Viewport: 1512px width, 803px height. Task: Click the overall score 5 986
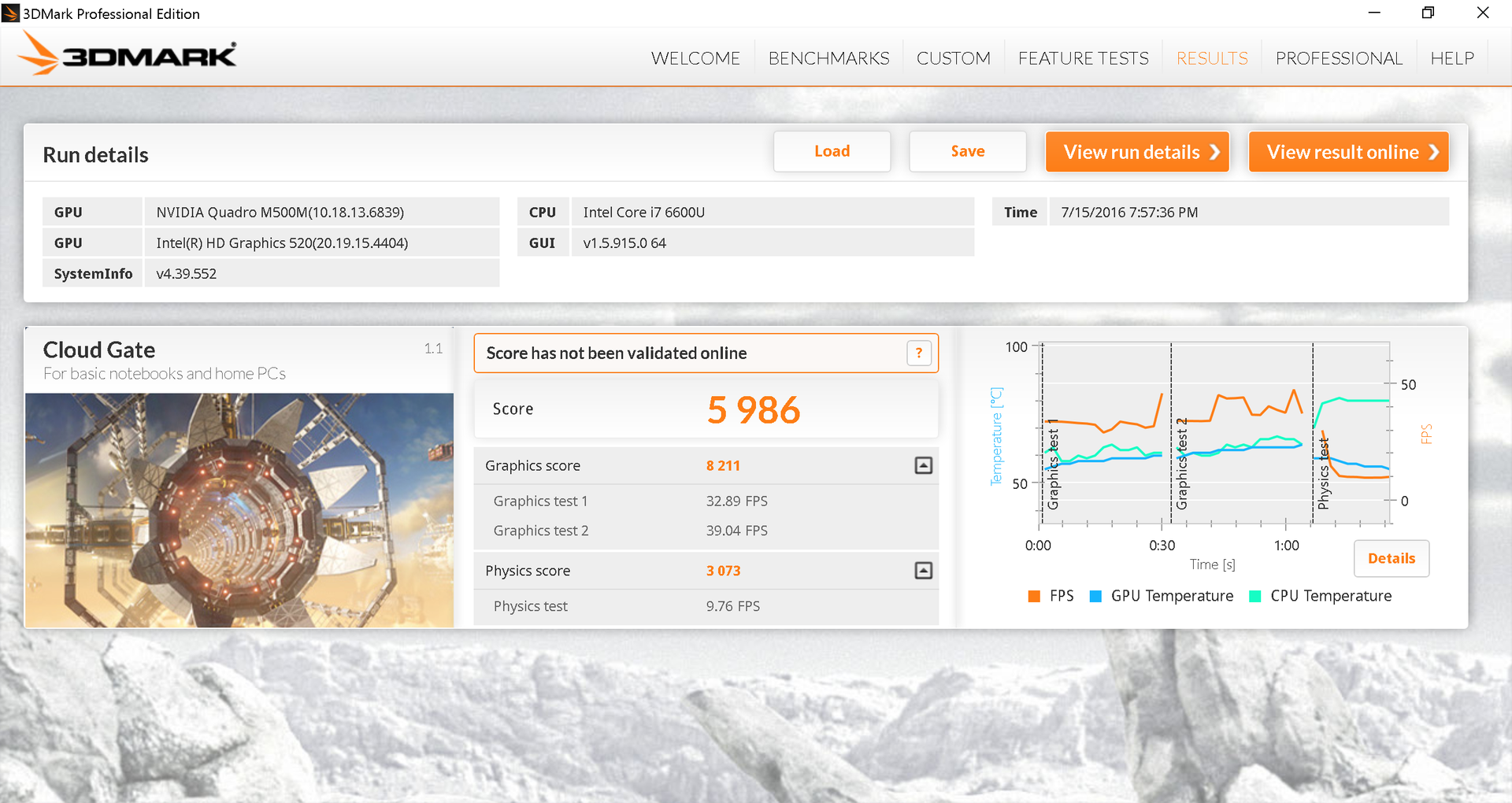click(754, 410)
